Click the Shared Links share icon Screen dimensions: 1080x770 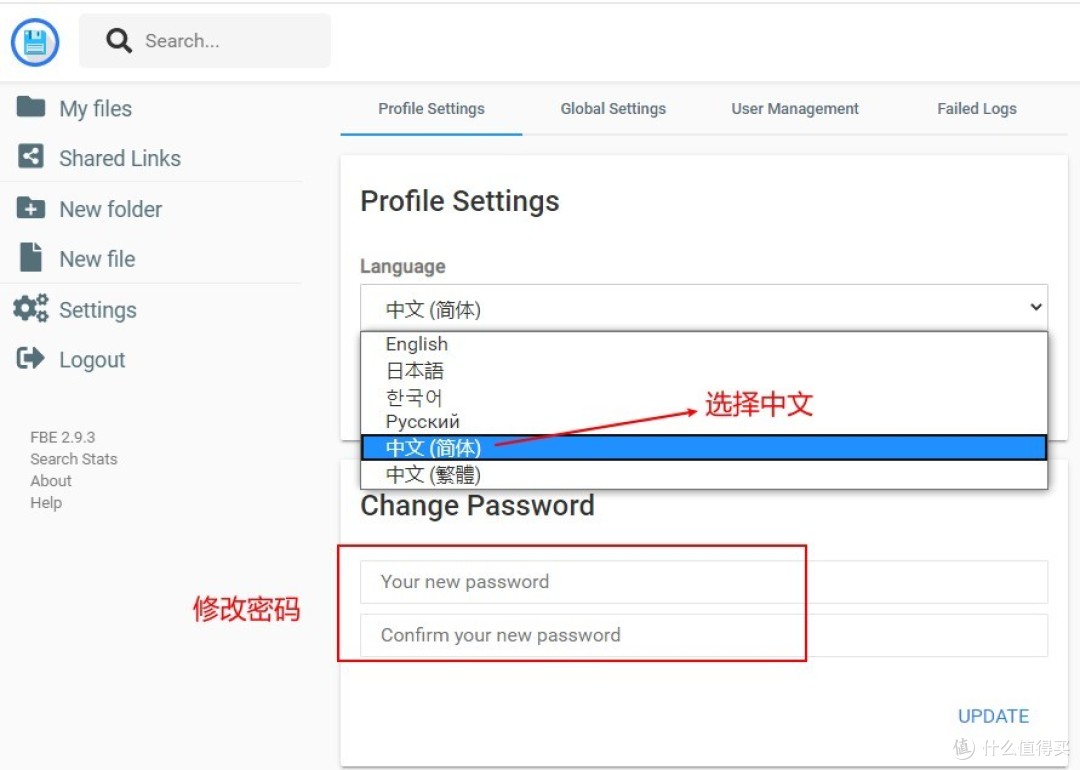coord(30,156)
